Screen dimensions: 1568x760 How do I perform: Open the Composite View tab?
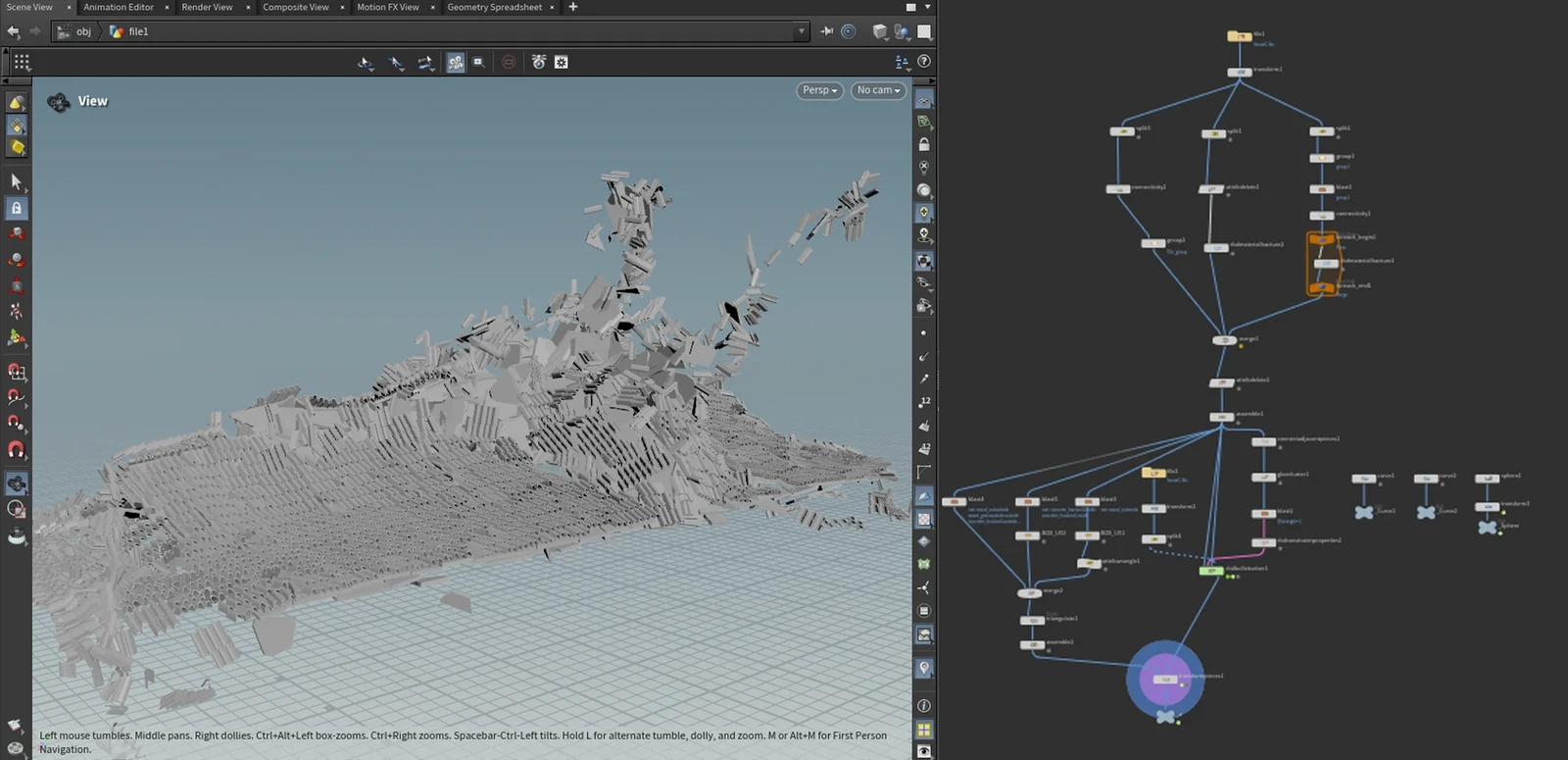click(295, 7)
